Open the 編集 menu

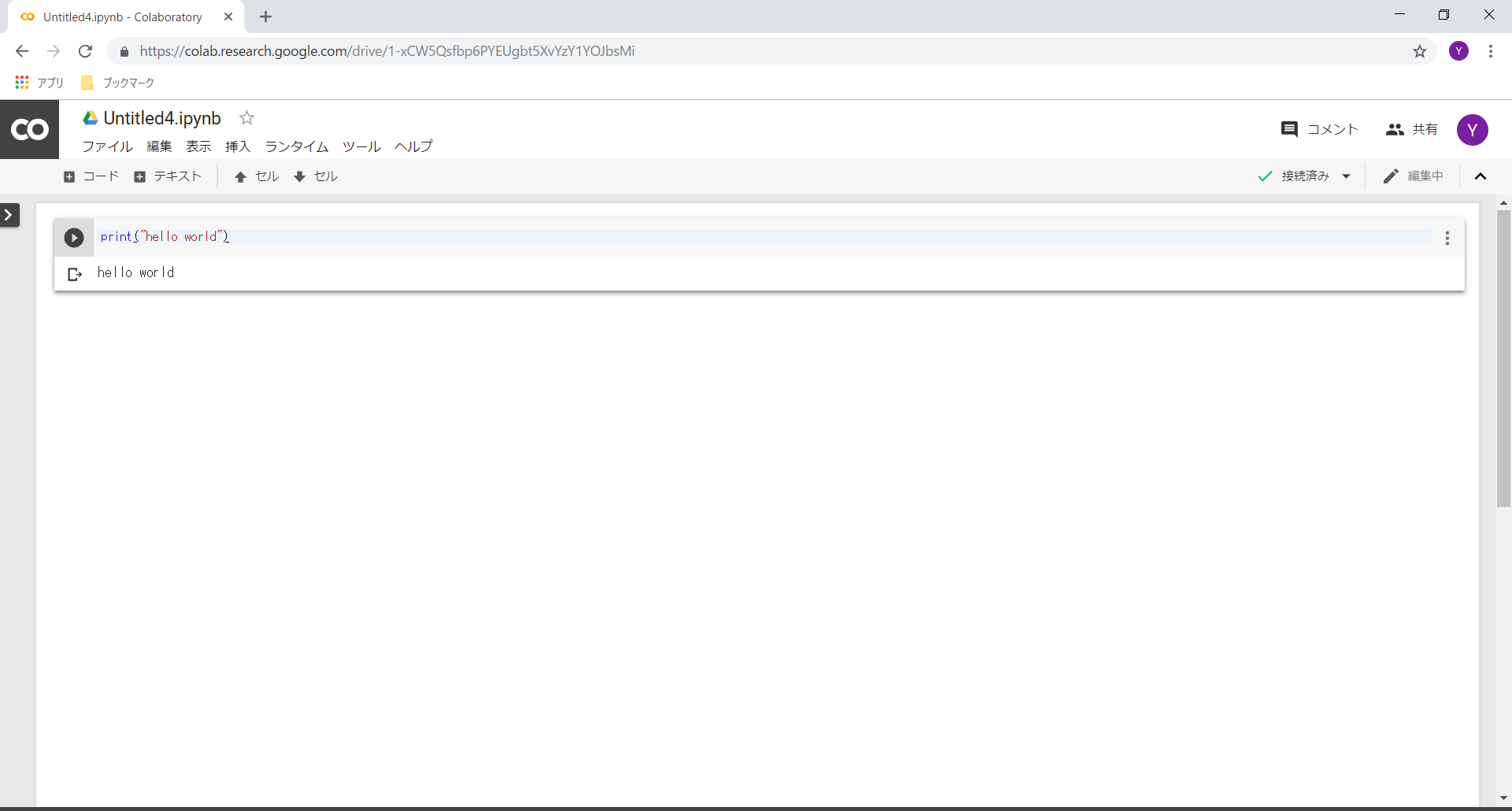pos(159,146)
